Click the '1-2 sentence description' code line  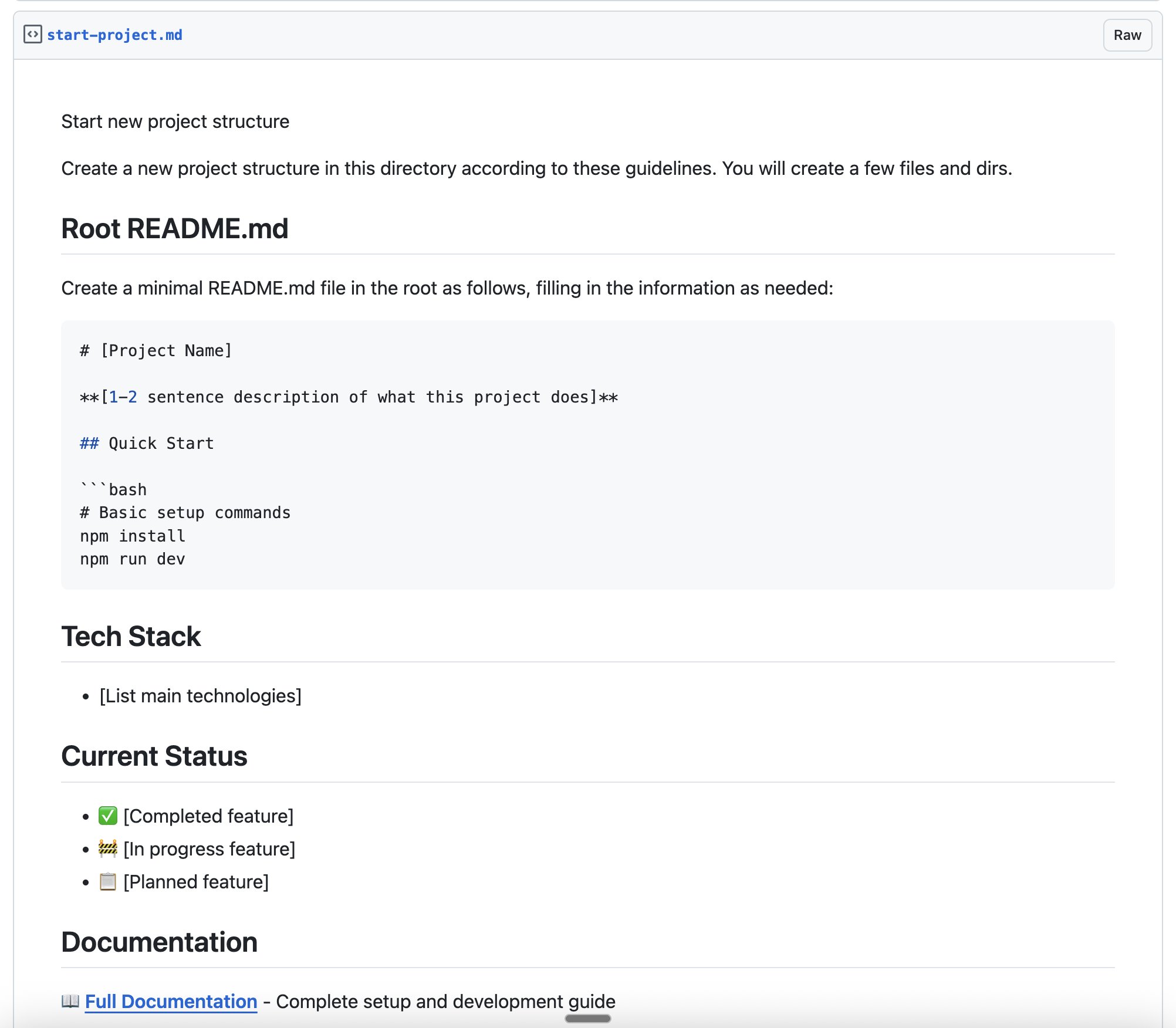pos(349,397)
